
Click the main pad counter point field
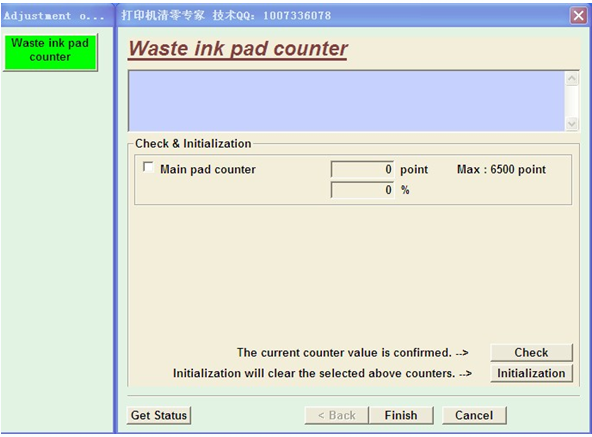pyautogui.click(x=362, y=169)
